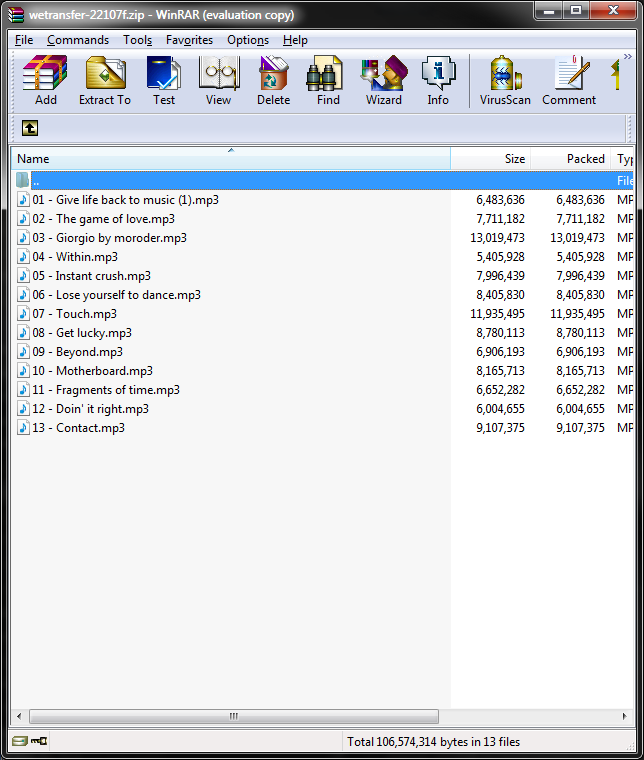Viewport: 644px width, 760px height.
Task: Open the archive Comment tool
Action: click(x=569, y=80)
